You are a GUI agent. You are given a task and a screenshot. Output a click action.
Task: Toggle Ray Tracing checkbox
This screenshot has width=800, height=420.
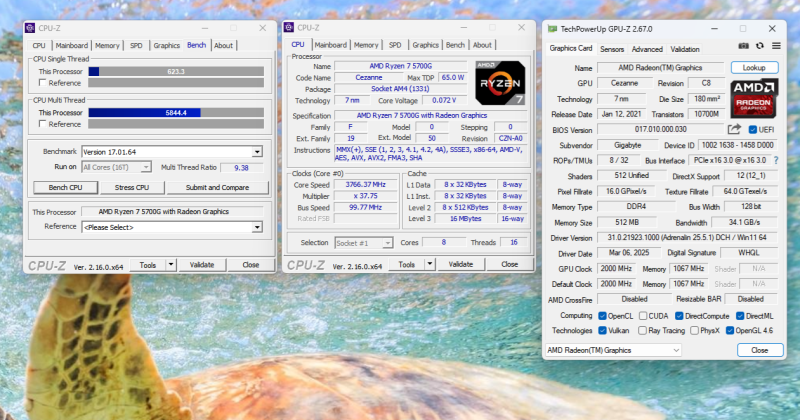pos(643,331)
